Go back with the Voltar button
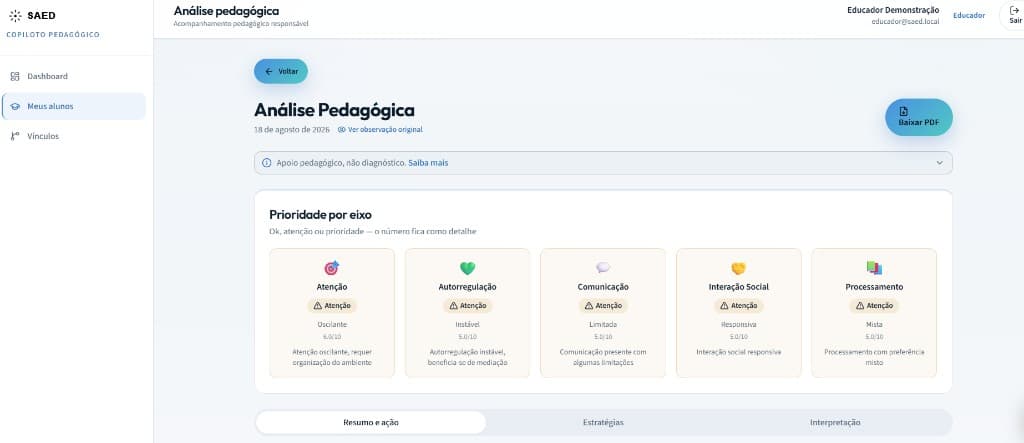 [281, 71]
